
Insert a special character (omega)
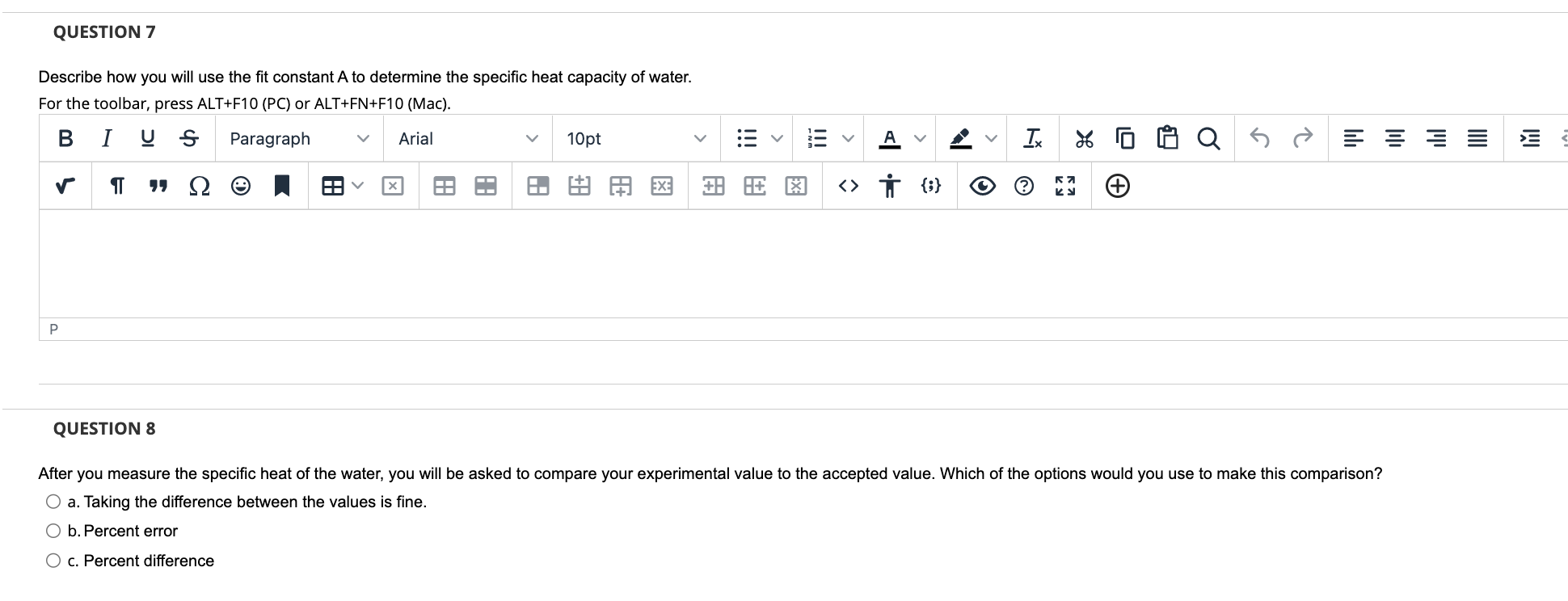coord(200,187)
